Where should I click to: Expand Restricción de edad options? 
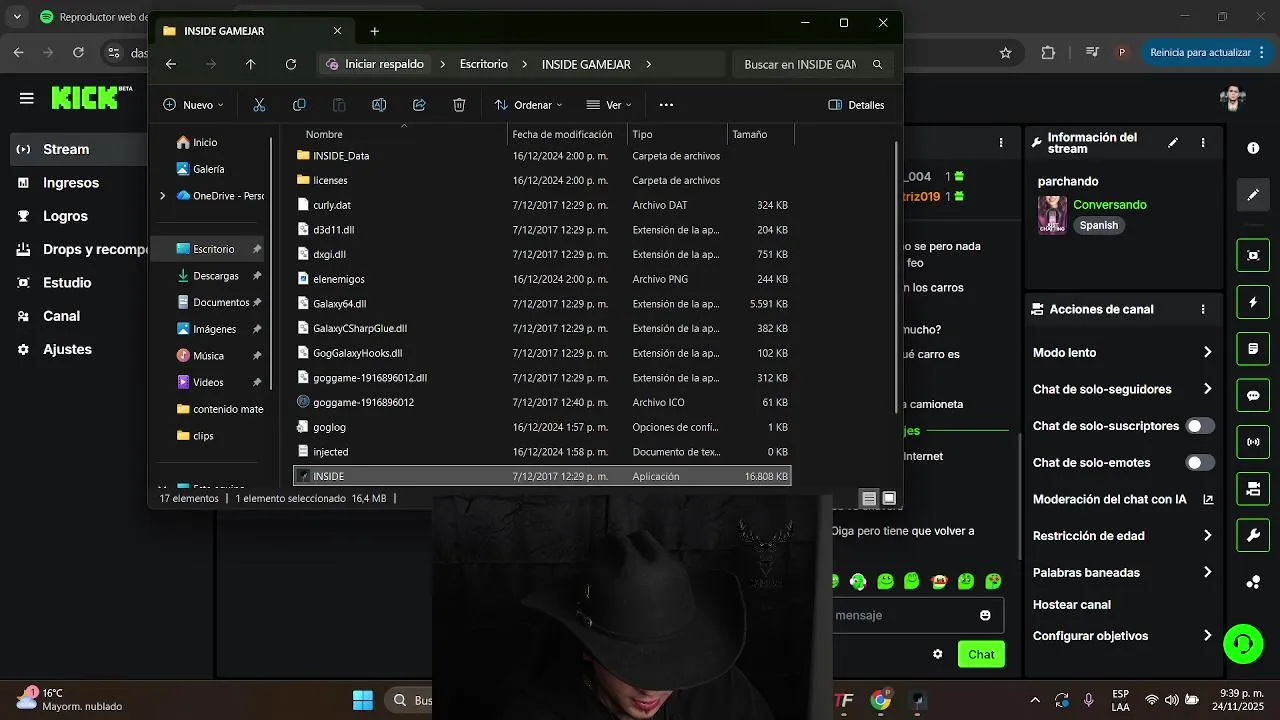pyautogui.click(x=1207, y=536)
